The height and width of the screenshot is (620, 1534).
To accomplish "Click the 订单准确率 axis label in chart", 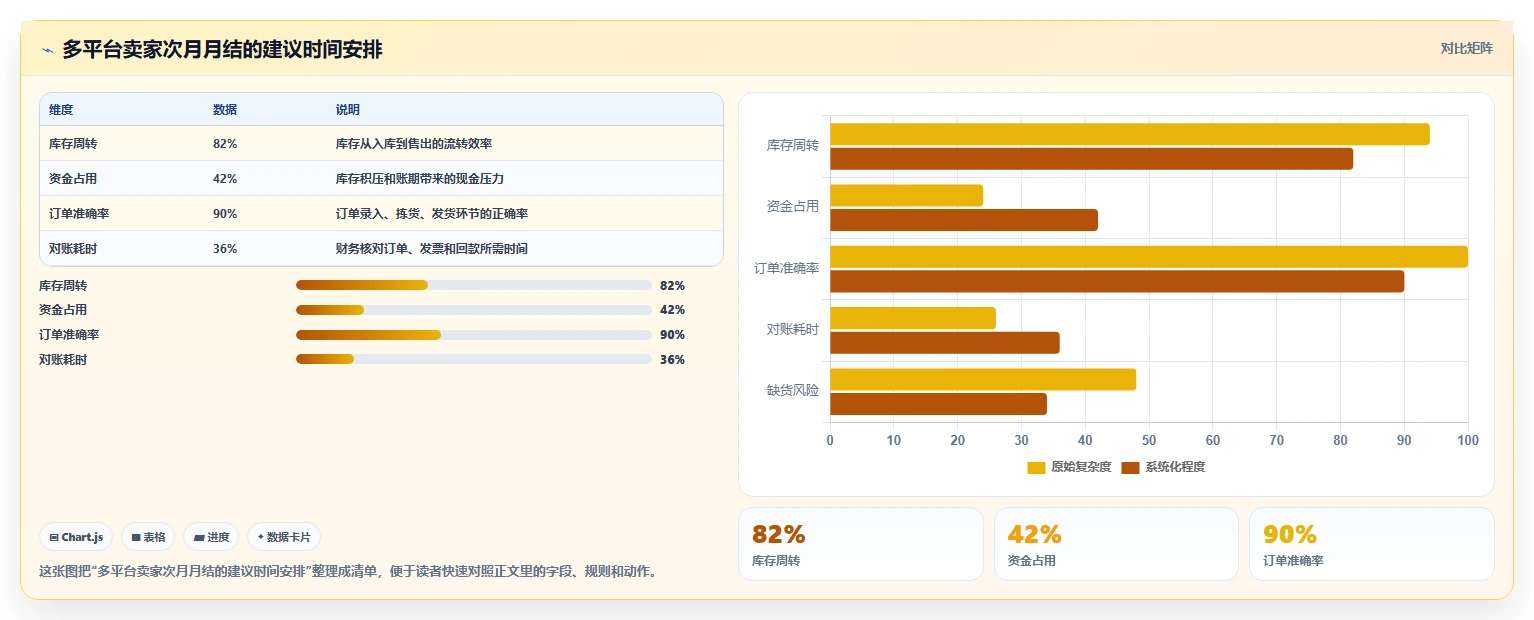I will (787, 268).
